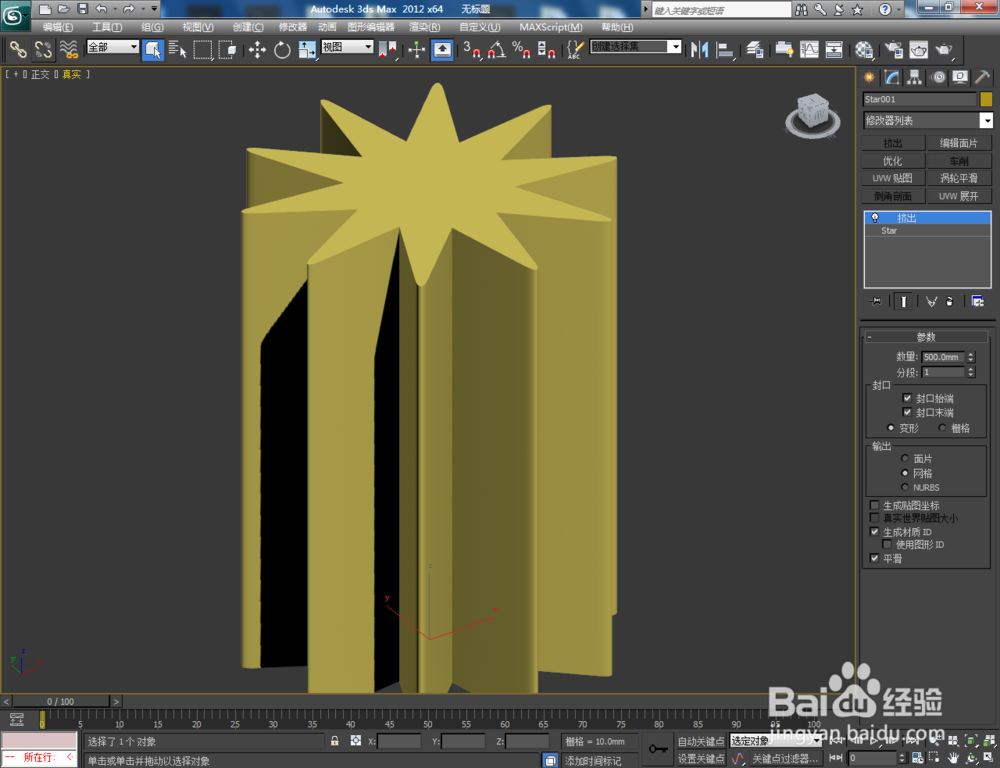Image resolution: width=1000 pixels, height=768 pixels.
Task: Collapse the 参数 rollout
Action: point(926,337)
